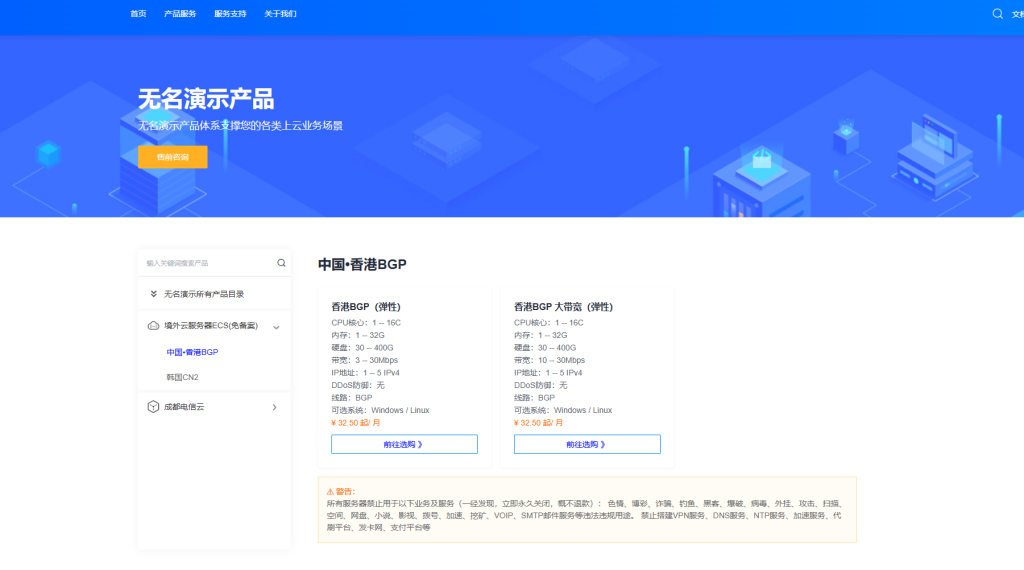Open the 首页 menu item
The height and width of the screenshot is (570, 1024).
coord(138,14)
